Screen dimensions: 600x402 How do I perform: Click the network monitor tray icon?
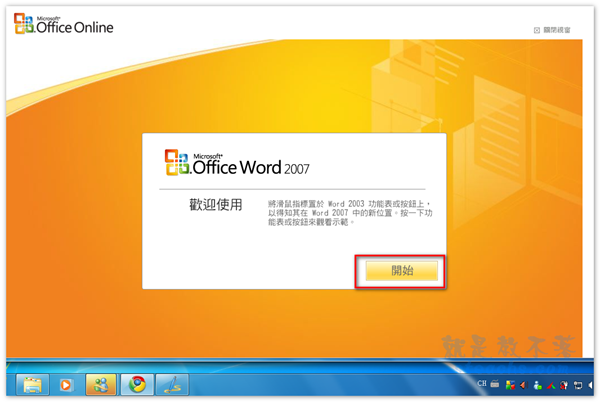[x=577, y=385]
